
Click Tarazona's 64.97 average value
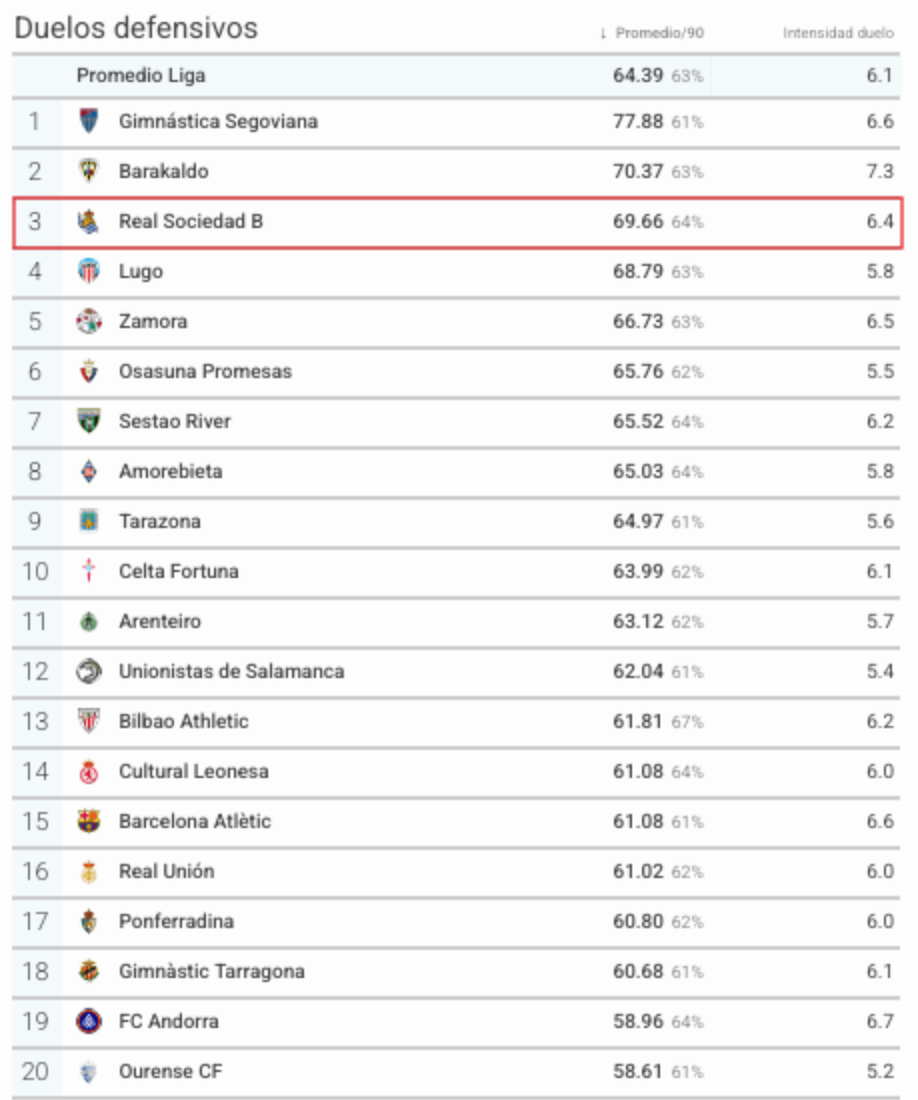click(x=637, y=522)
